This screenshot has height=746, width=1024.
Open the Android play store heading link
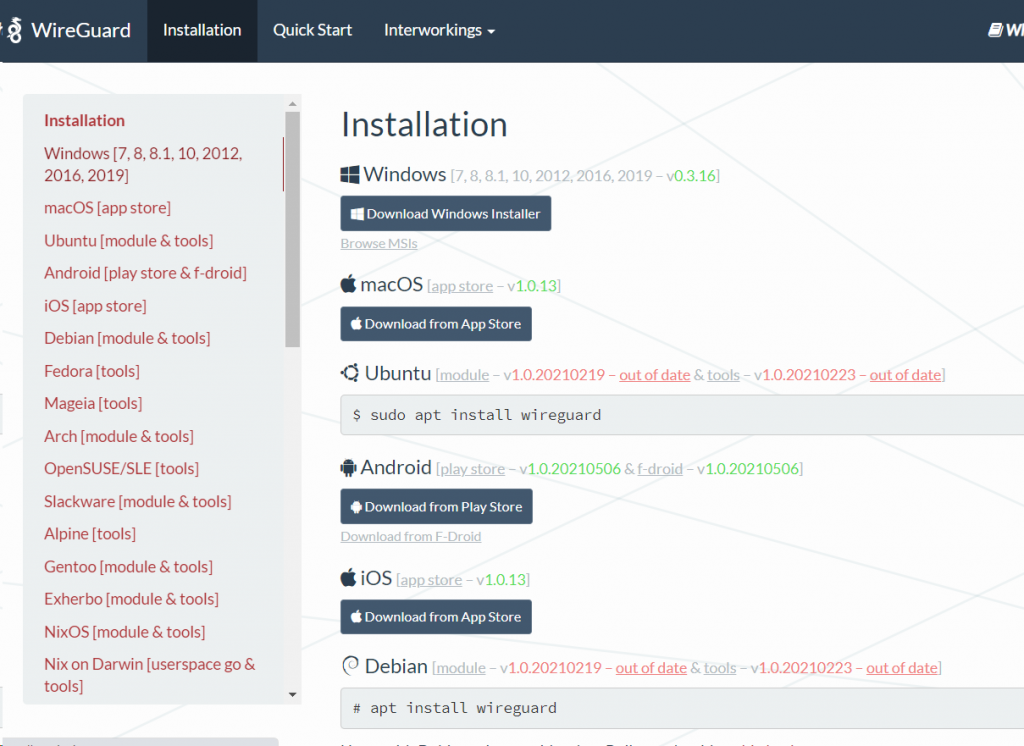473,469
